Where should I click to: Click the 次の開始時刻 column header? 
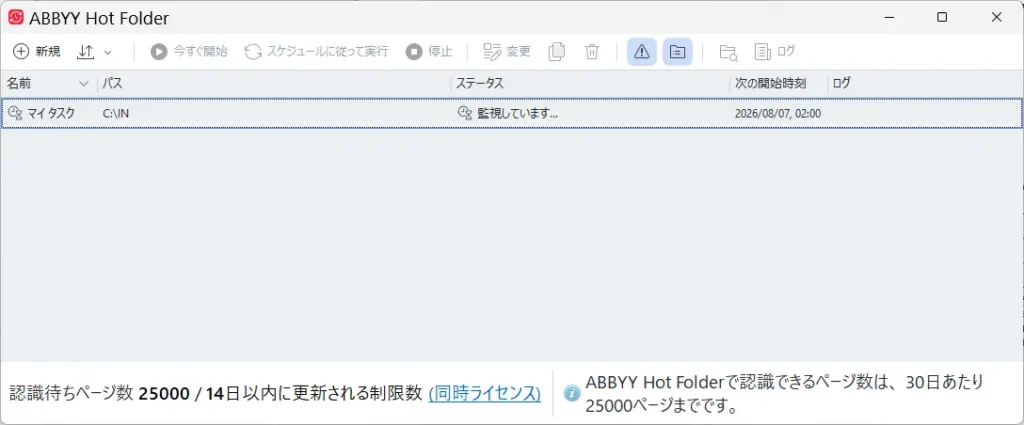pos(778,84)
